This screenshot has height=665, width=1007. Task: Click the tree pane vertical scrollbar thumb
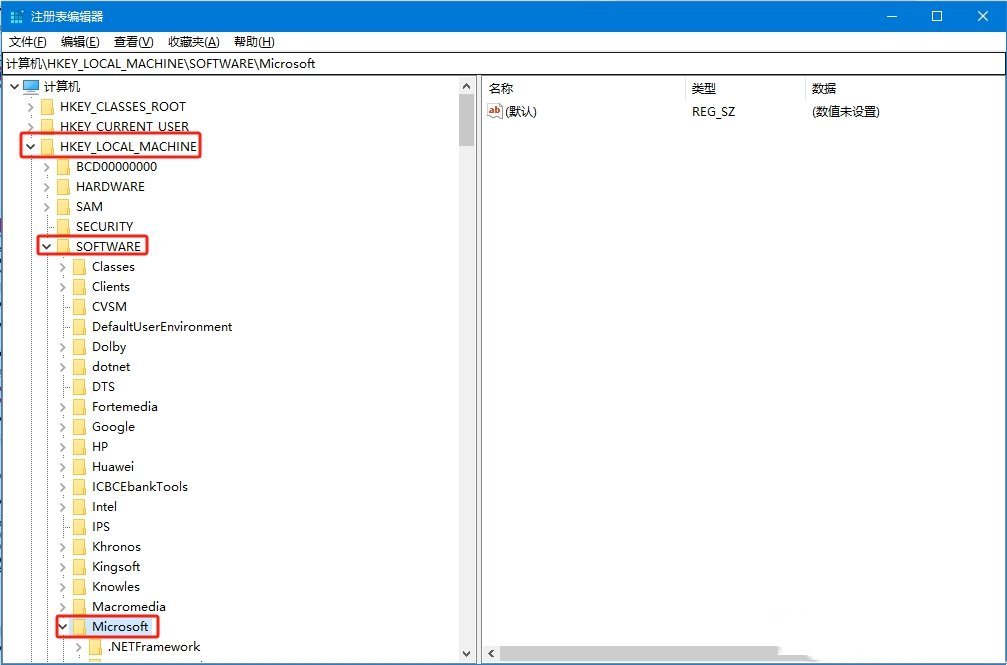click(x=466, y=120)
